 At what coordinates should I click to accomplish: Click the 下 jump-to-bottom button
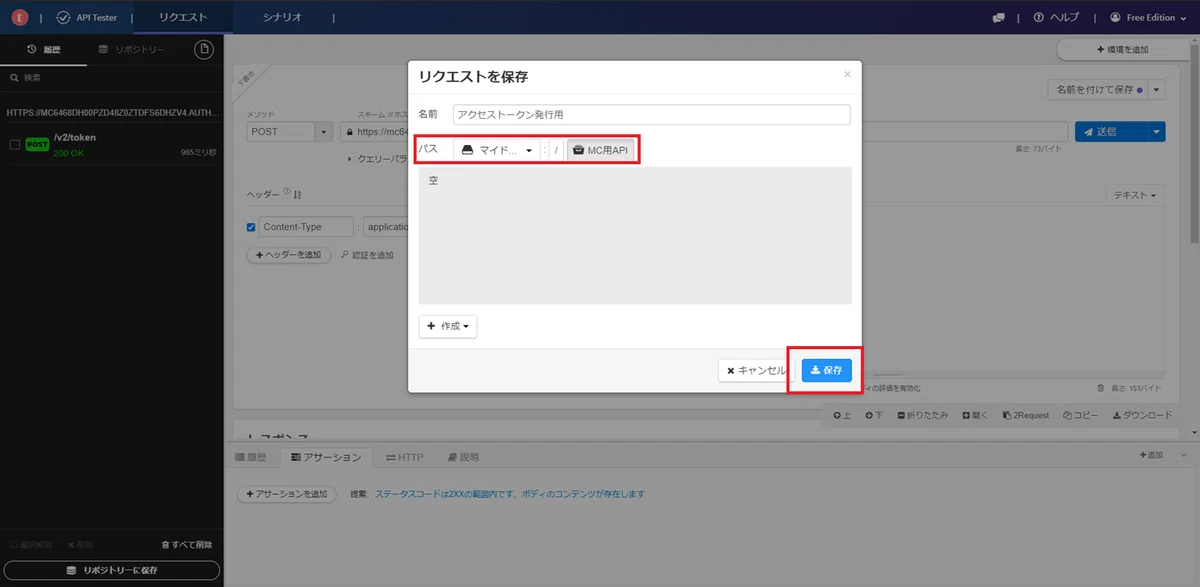pos(873,414)
